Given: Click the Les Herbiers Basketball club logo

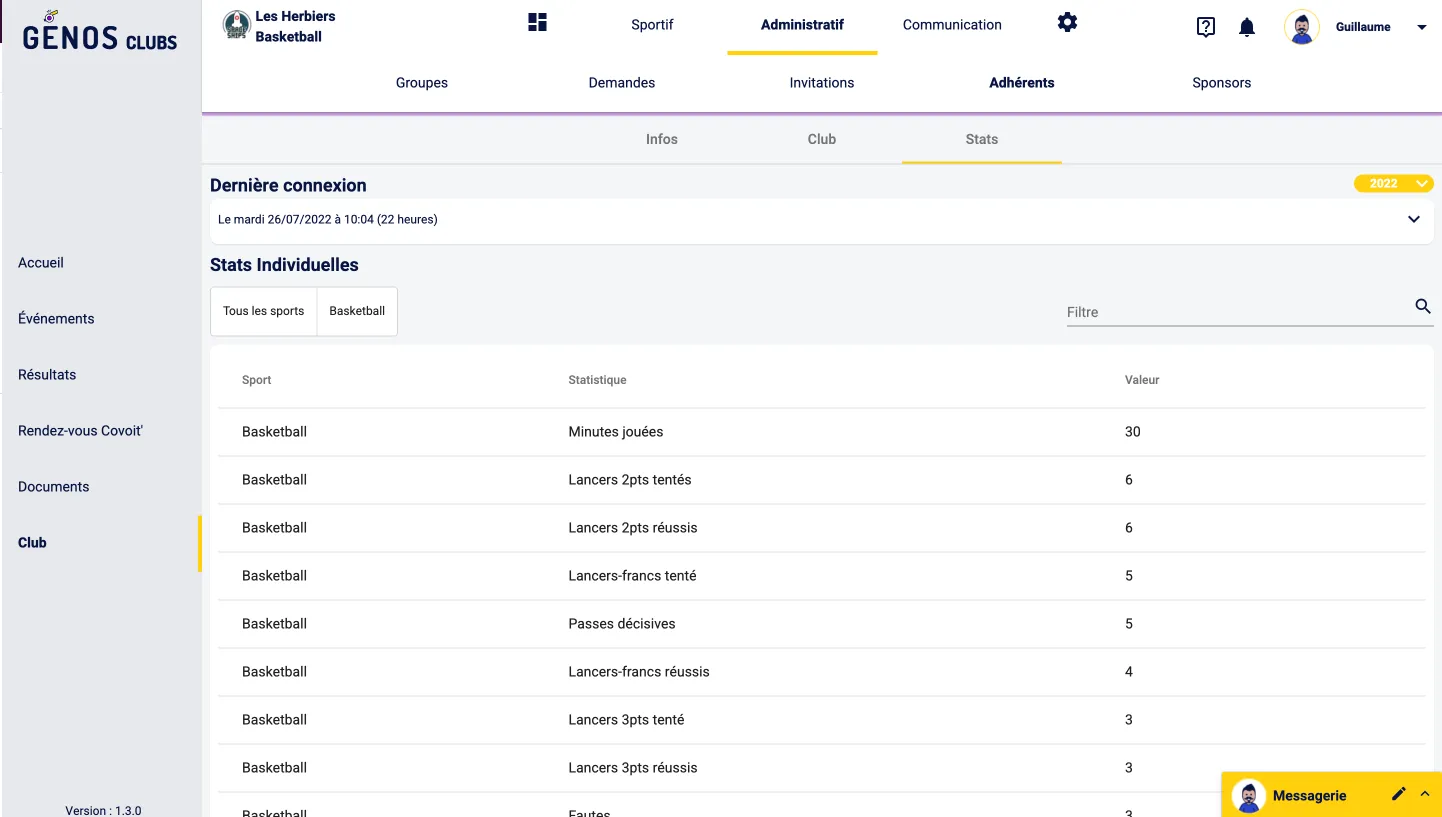Looking at the screenshot, I should tap(236, 26).
